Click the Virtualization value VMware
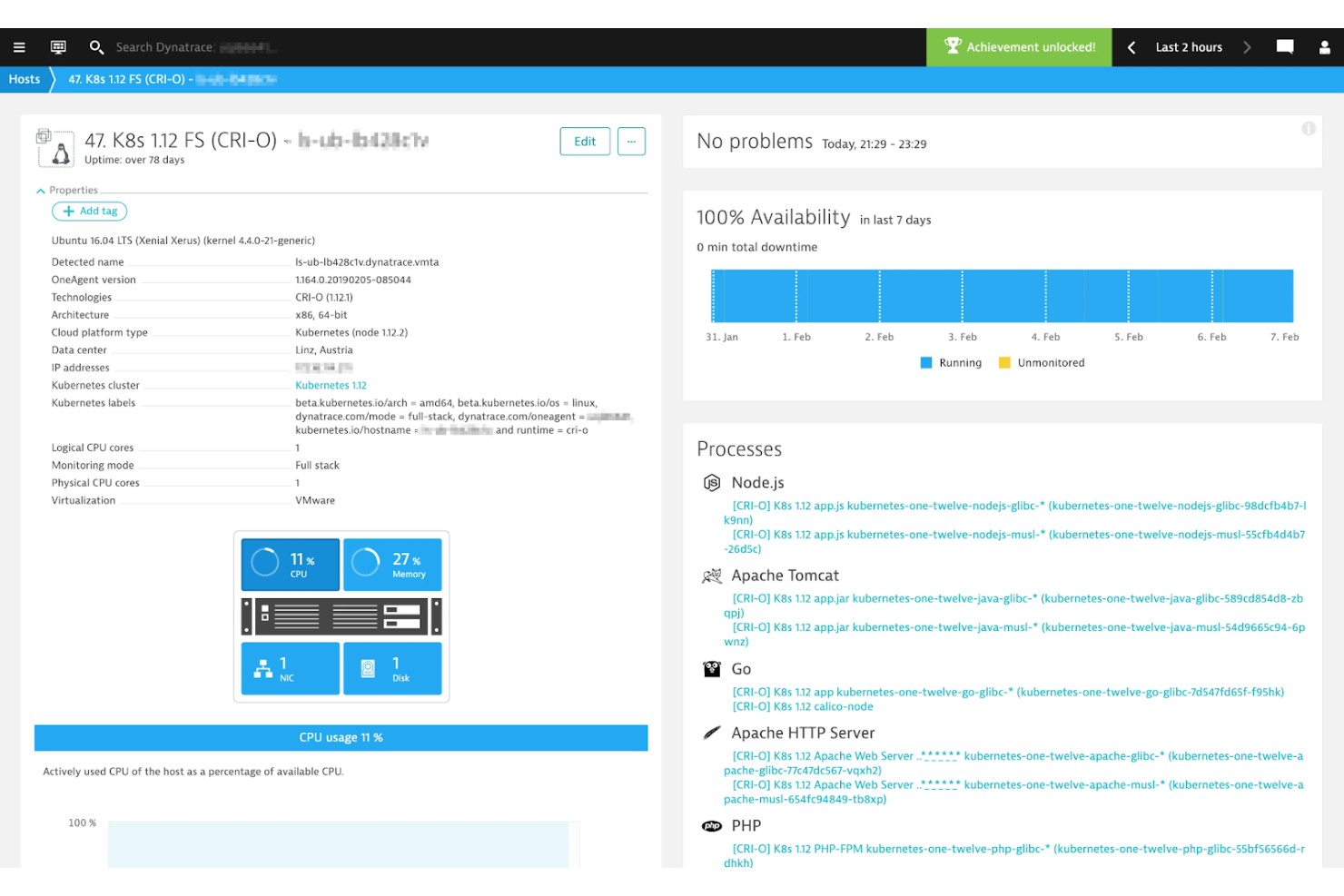Viewport: 1344px width, 896px height. point(315,501)
